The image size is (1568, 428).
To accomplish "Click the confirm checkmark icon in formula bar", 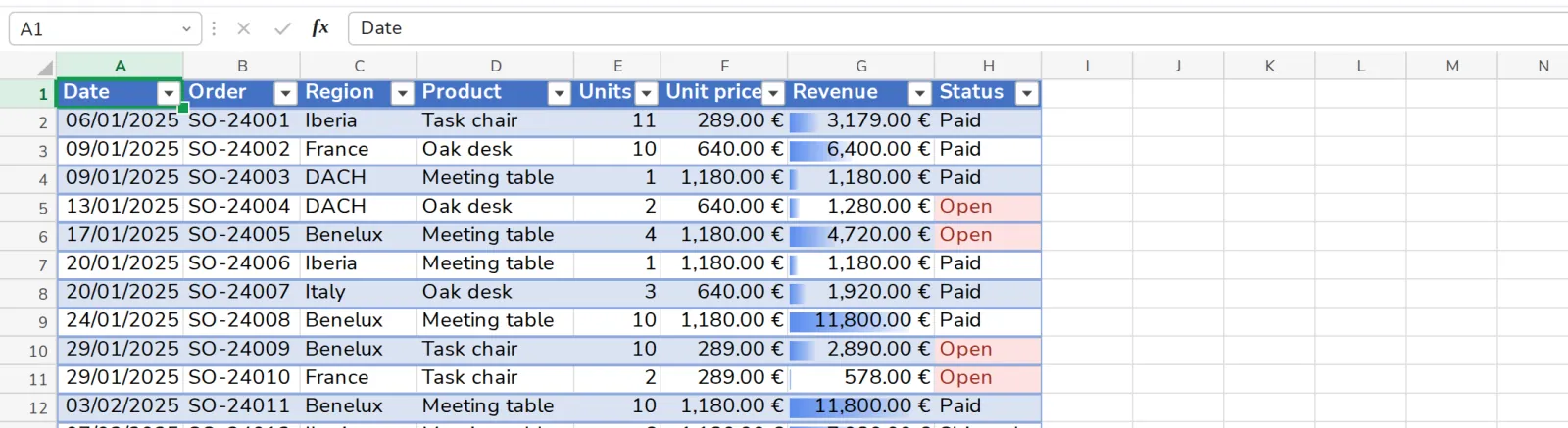I will (282, 28).
